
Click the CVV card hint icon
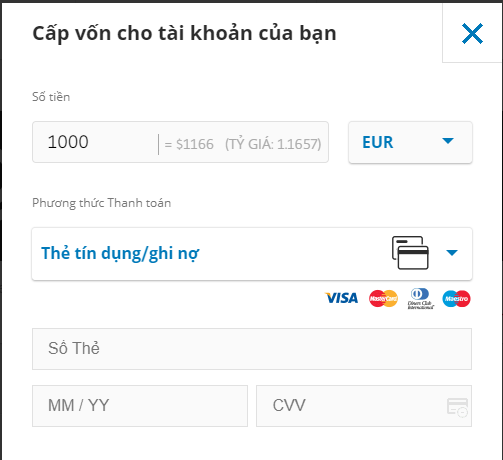pos(457,407)
